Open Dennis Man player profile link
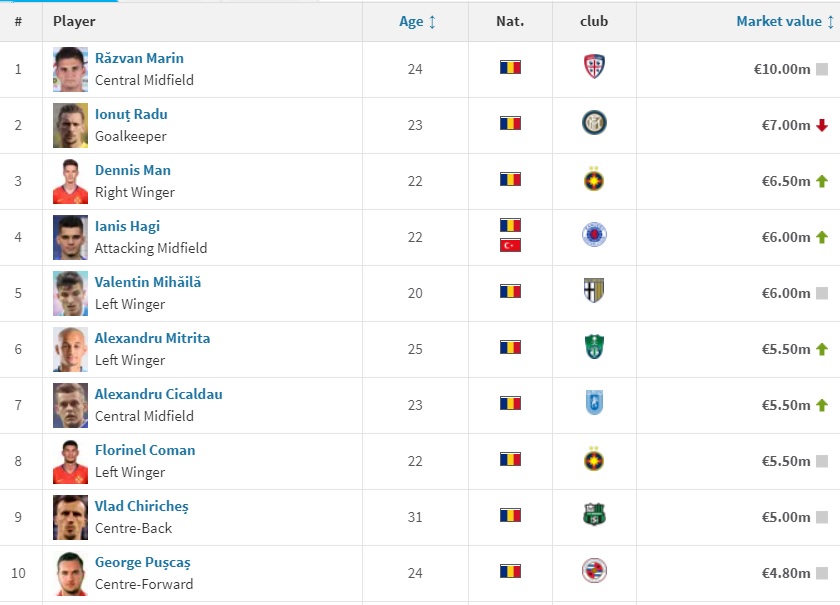 [133, 170]
